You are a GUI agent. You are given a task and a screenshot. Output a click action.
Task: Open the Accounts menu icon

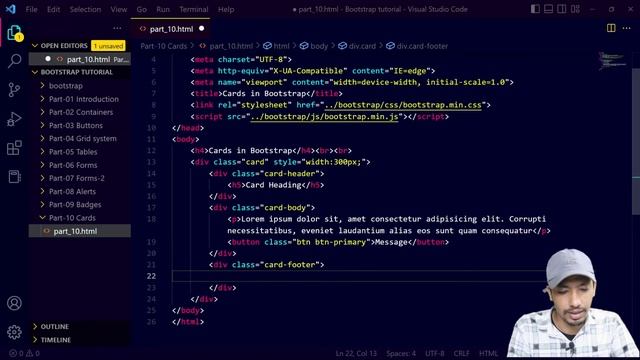[14, 303]
